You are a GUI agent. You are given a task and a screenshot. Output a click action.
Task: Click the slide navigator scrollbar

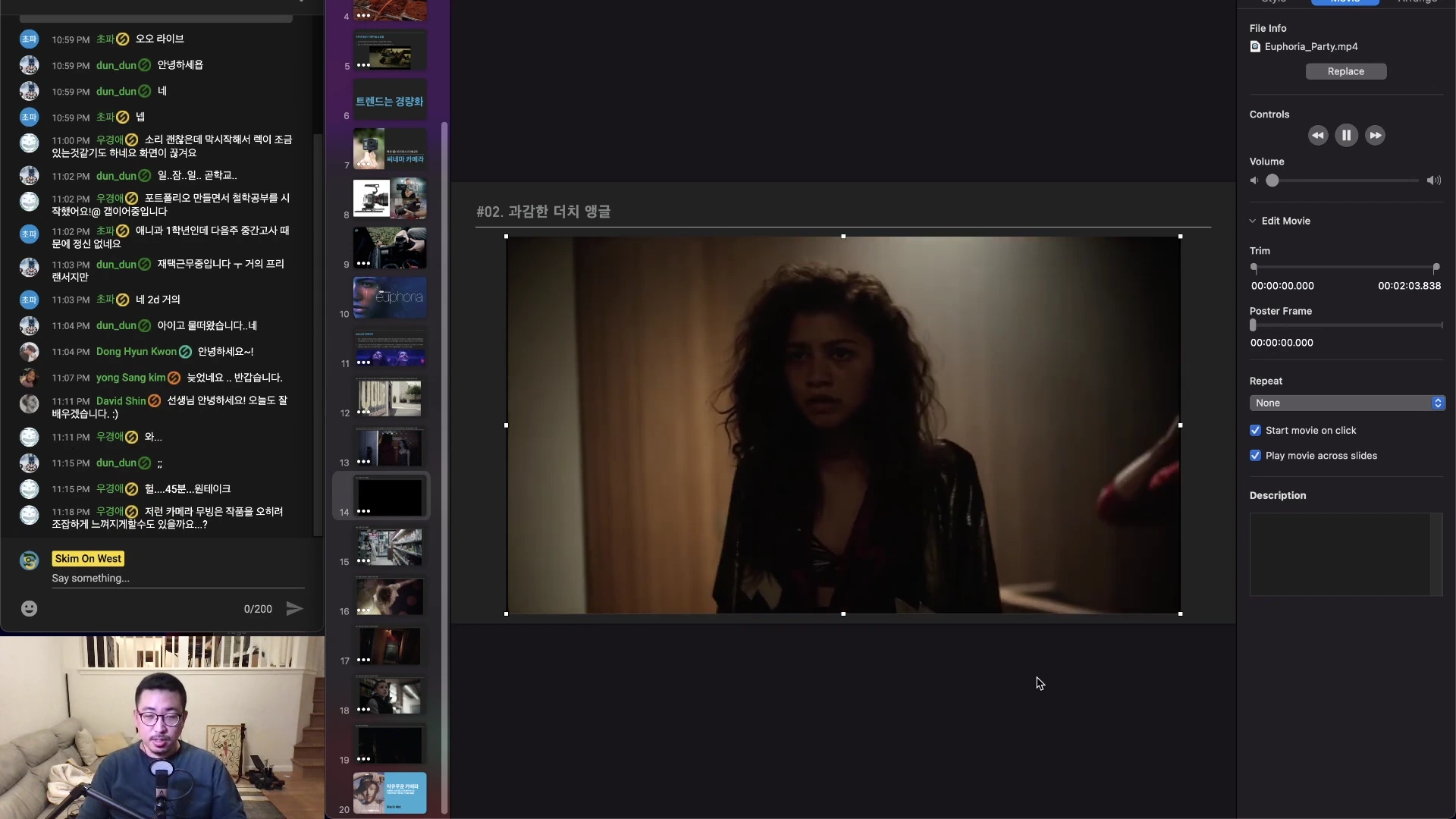click(x=444, y=466)
